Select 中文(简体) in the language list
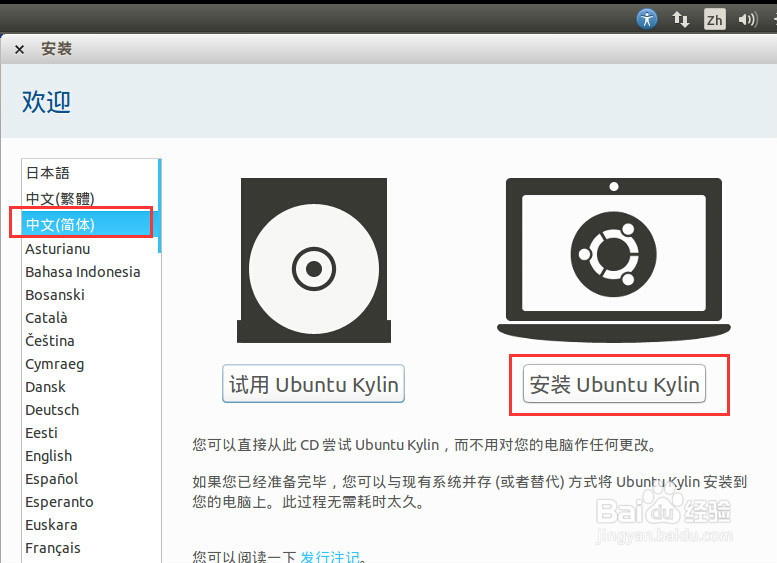The width and height of the screenshot is (777, 563). pos(90,225)
